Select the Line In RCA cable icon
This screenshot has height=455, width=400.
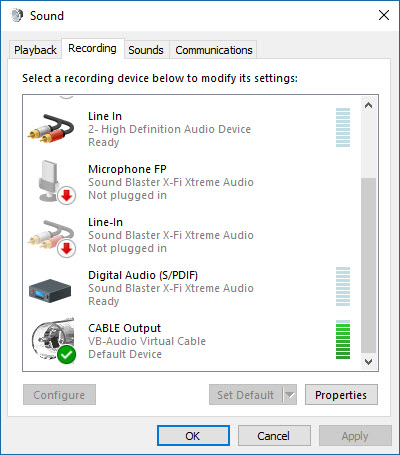pyautogui.click(x=51, y=128)
